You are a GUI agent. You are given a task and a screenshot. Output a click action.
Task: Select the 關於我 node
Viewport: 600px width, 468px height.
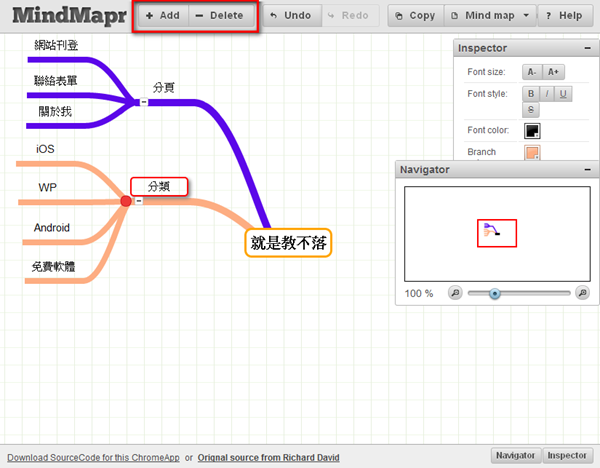tap(55, 112)
